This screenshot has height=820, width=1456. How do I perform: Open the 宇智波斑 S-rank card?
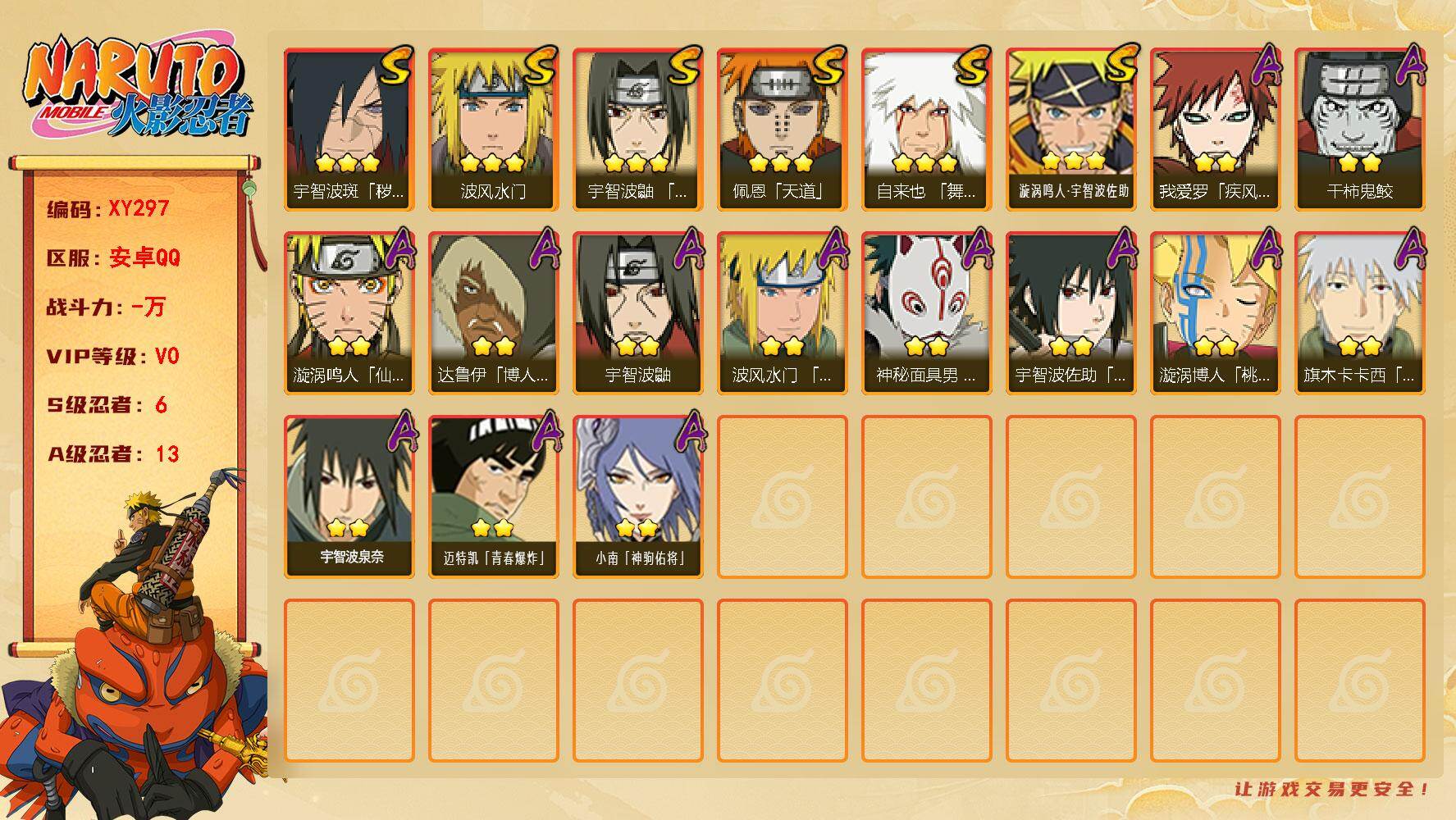(349, 130)
